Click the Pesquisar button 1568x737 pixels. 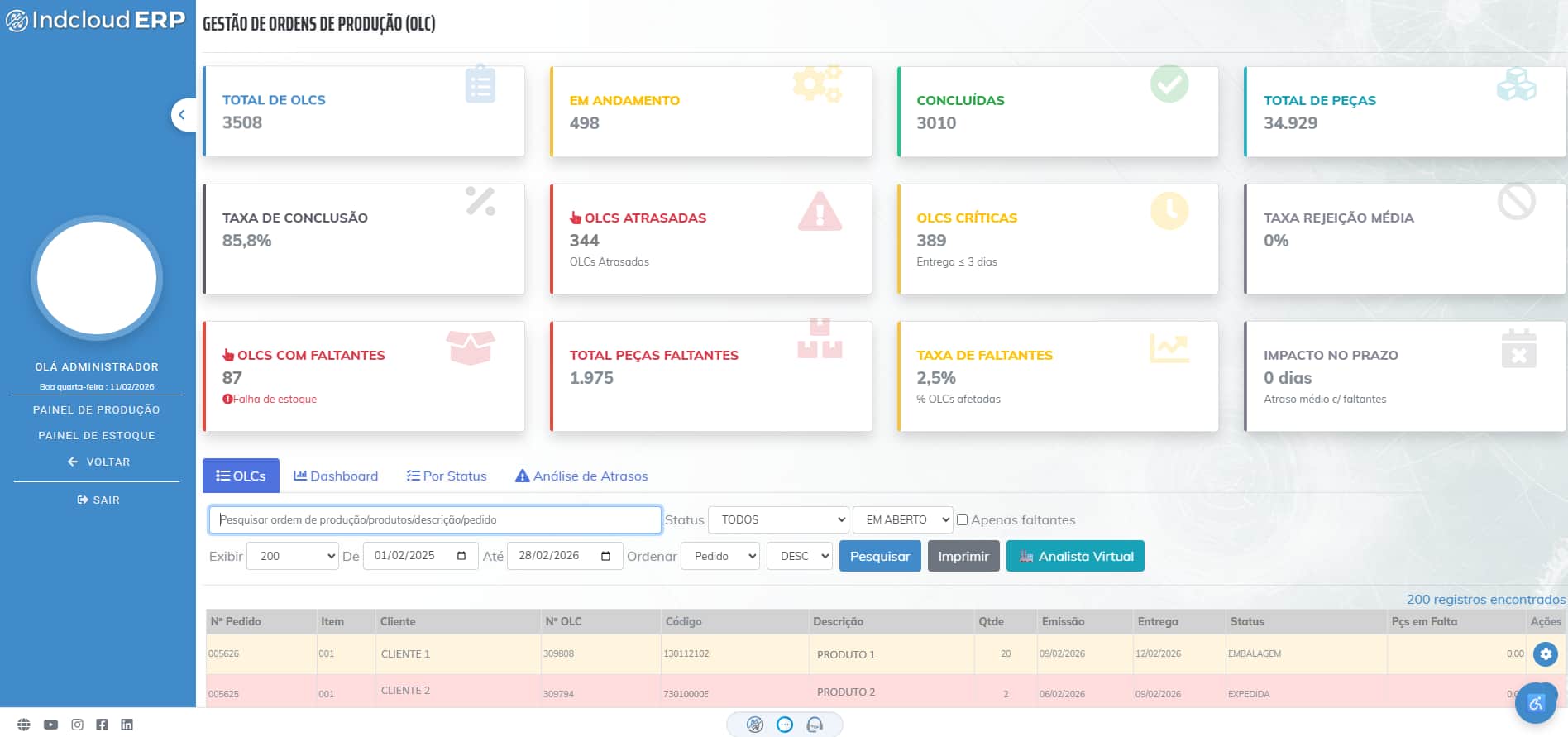point(879,556)
